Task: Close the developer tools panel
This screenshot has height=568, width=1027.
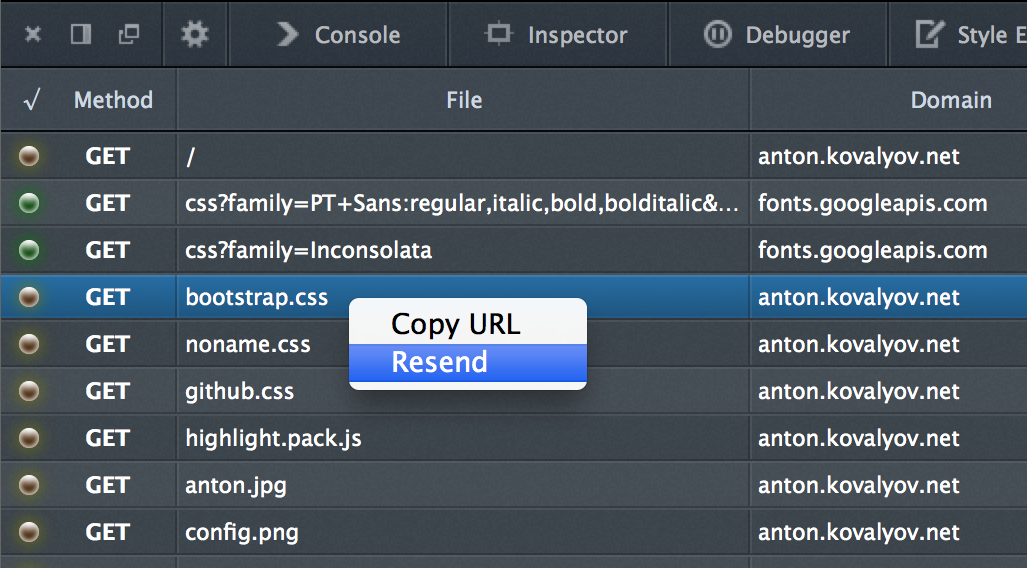Action: [x=33, y=35]
